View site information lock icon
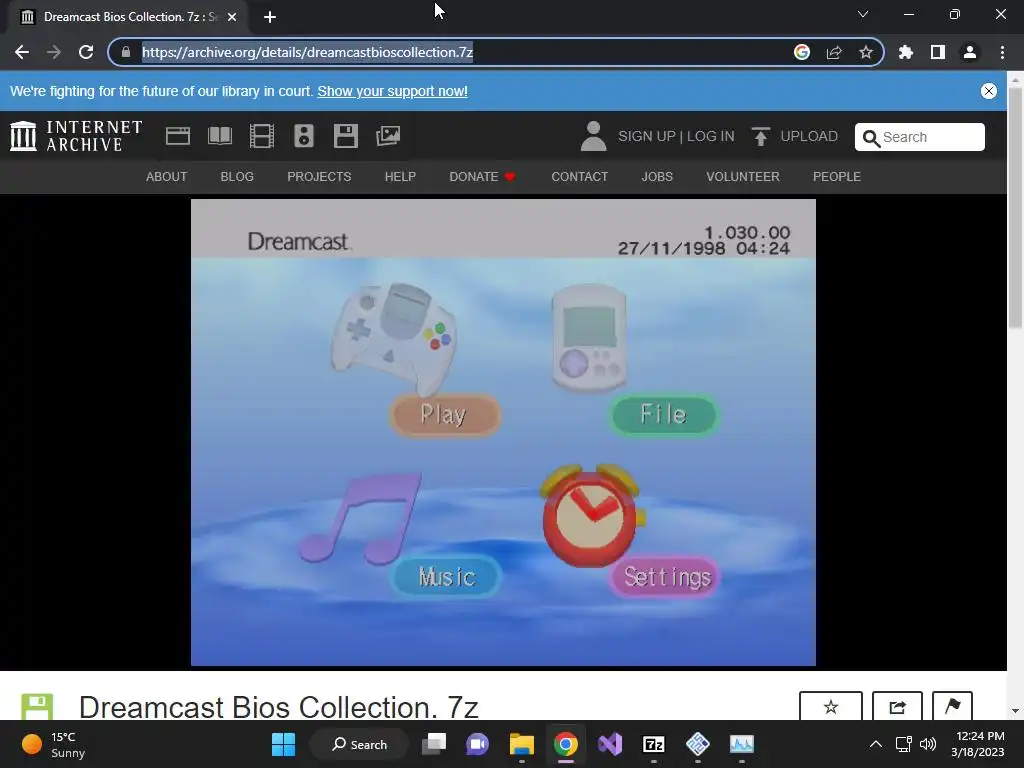Image resolution: width=1024 pixels, height=768 pixels. 125,52
